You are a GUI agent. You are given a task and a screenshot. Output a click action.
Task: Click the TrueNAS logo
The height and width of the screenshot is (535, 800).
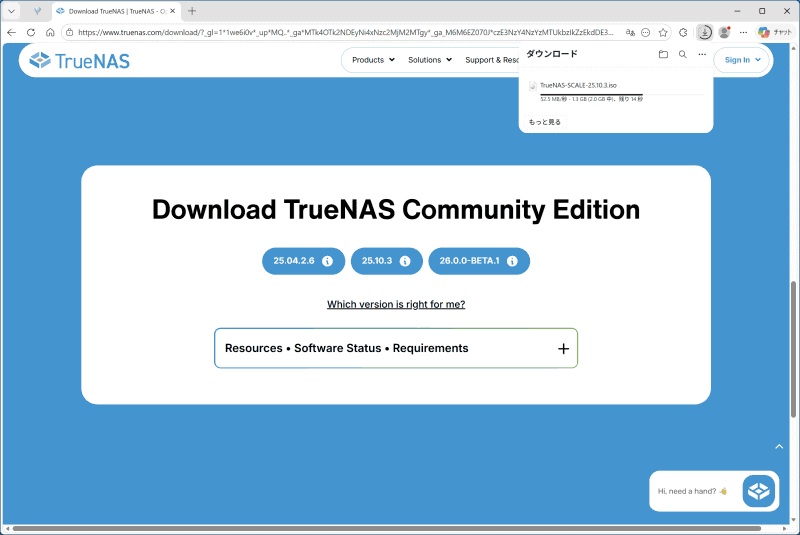click(x=79, y=61)
